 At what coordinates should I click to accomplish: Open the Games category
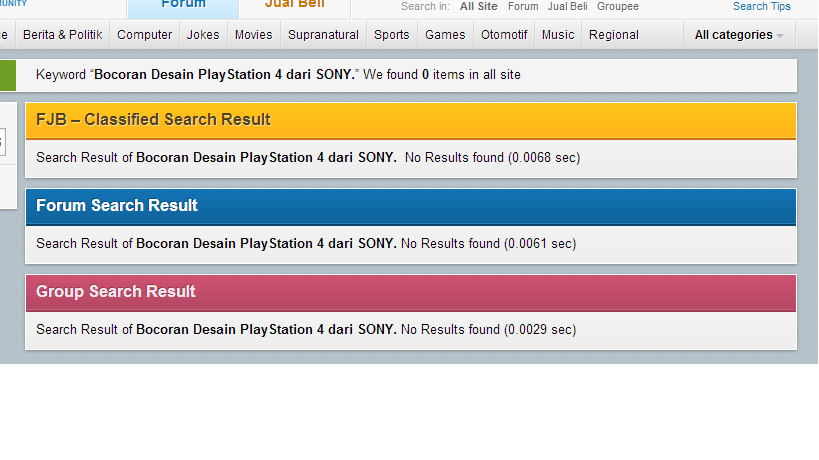445,35
